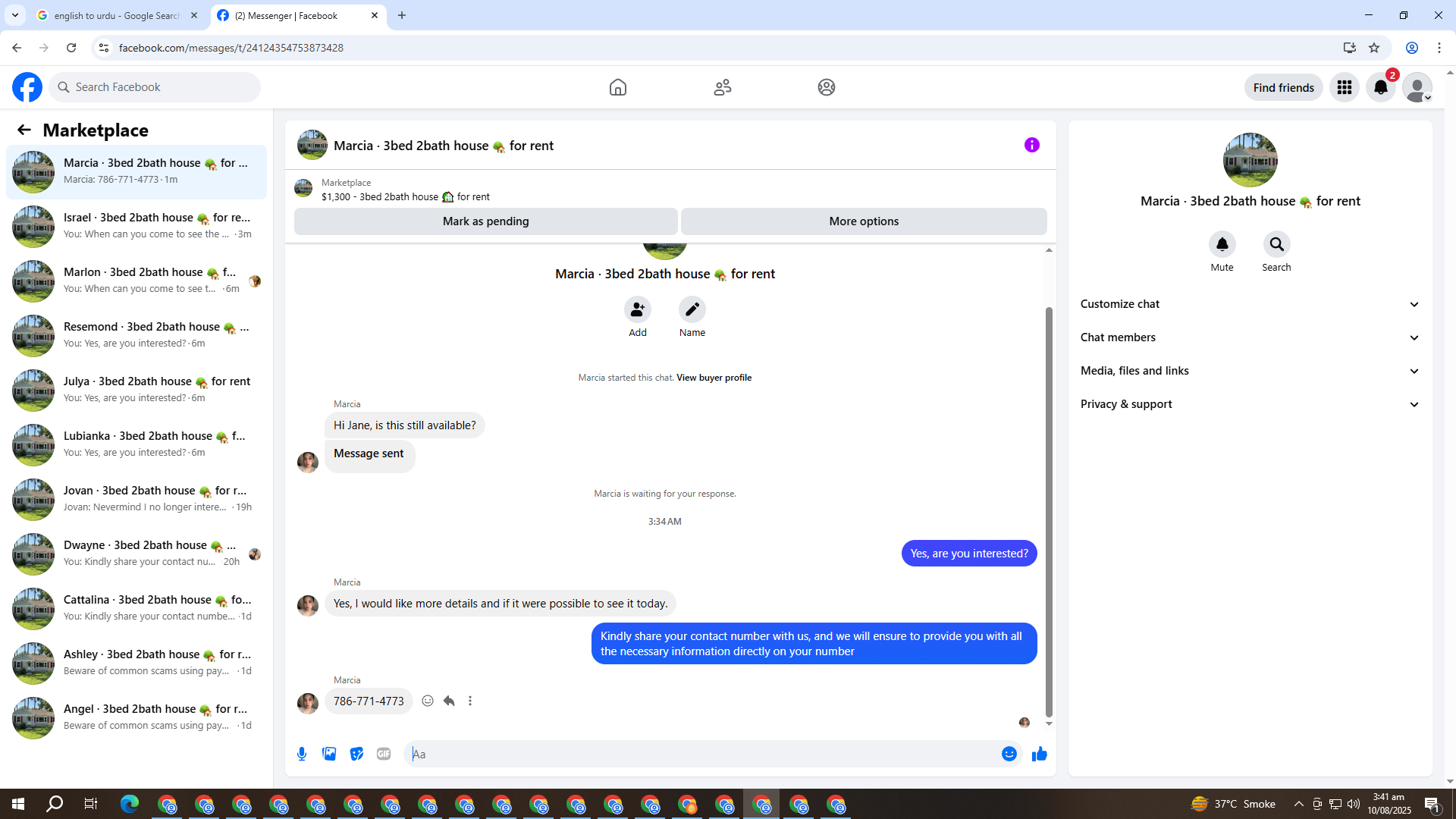Attach a file using the photo icon

coord(329,754)
